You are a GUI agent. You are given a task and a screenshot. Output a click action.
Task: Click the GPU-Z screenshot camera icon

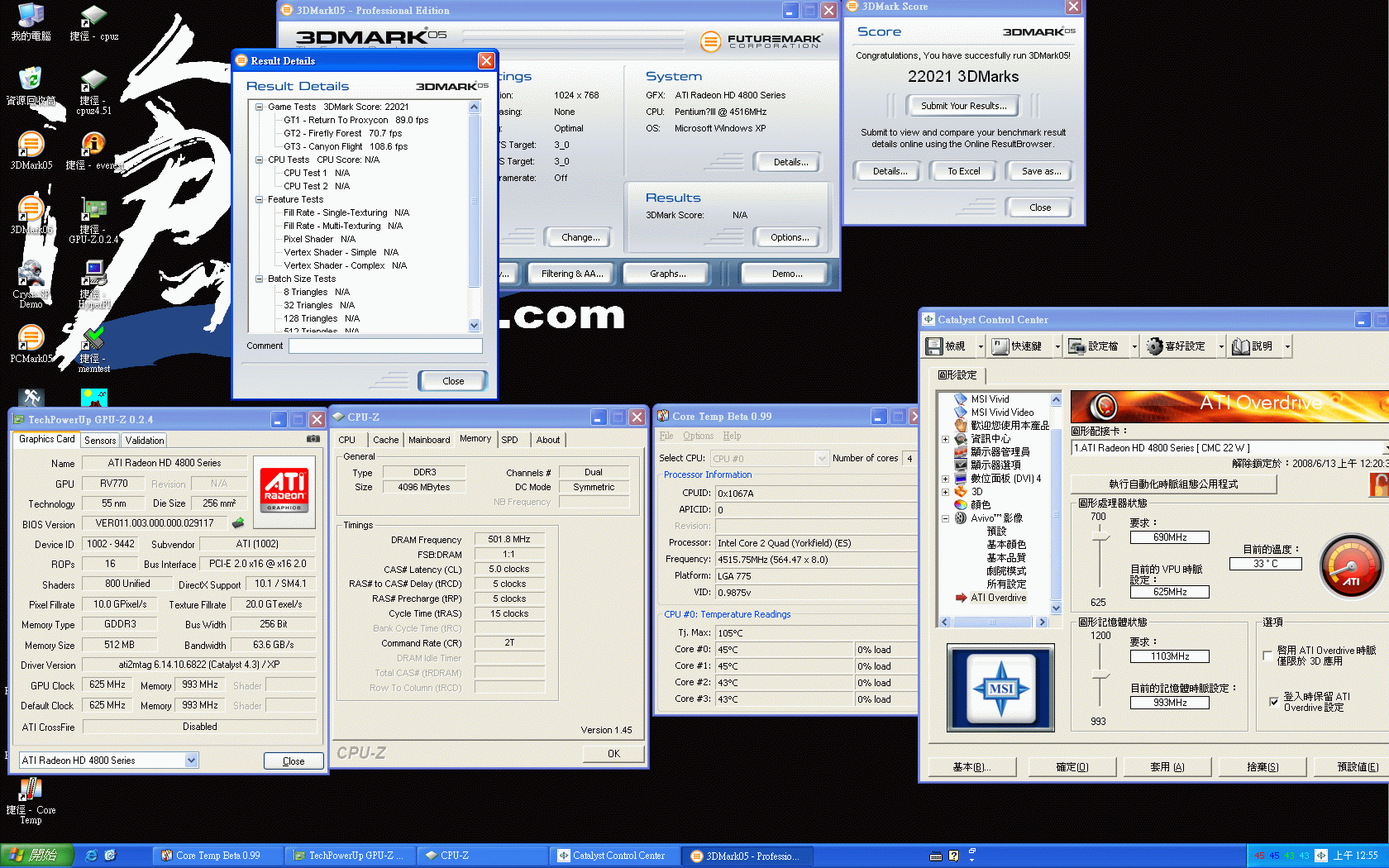click(x=313, y=439)
